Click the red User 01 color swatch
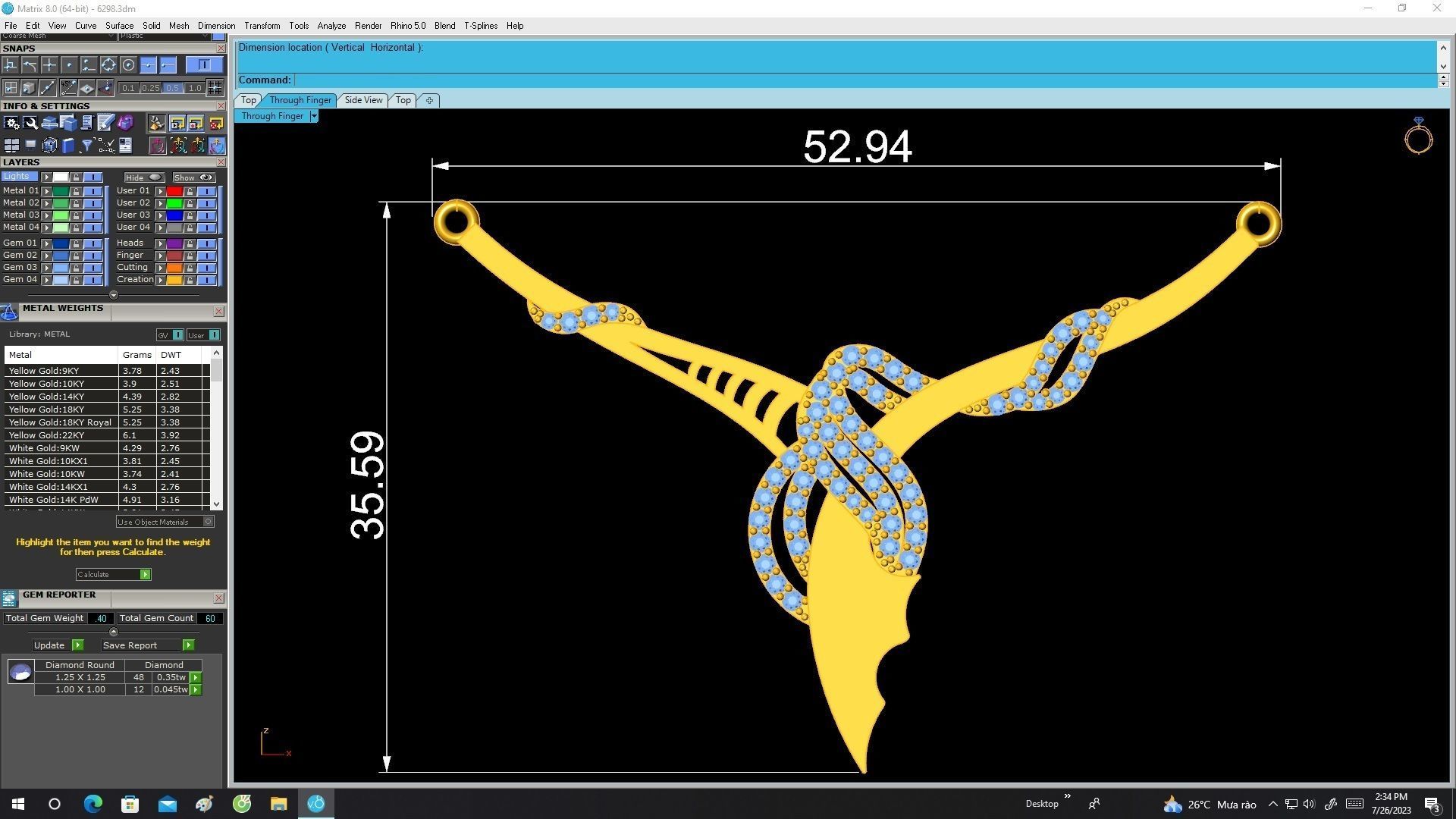The image size is (1456, 819). [174, 191]
